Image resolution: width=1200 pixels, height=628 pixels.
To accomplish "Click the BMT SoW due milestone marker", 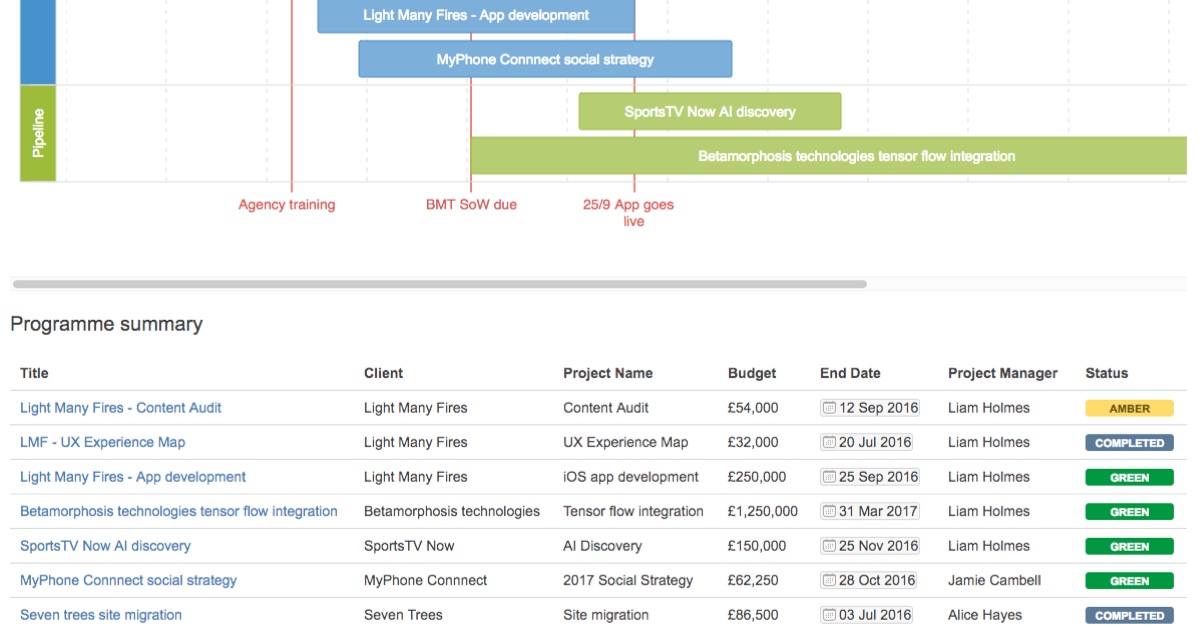I will [x=470, y=204].
